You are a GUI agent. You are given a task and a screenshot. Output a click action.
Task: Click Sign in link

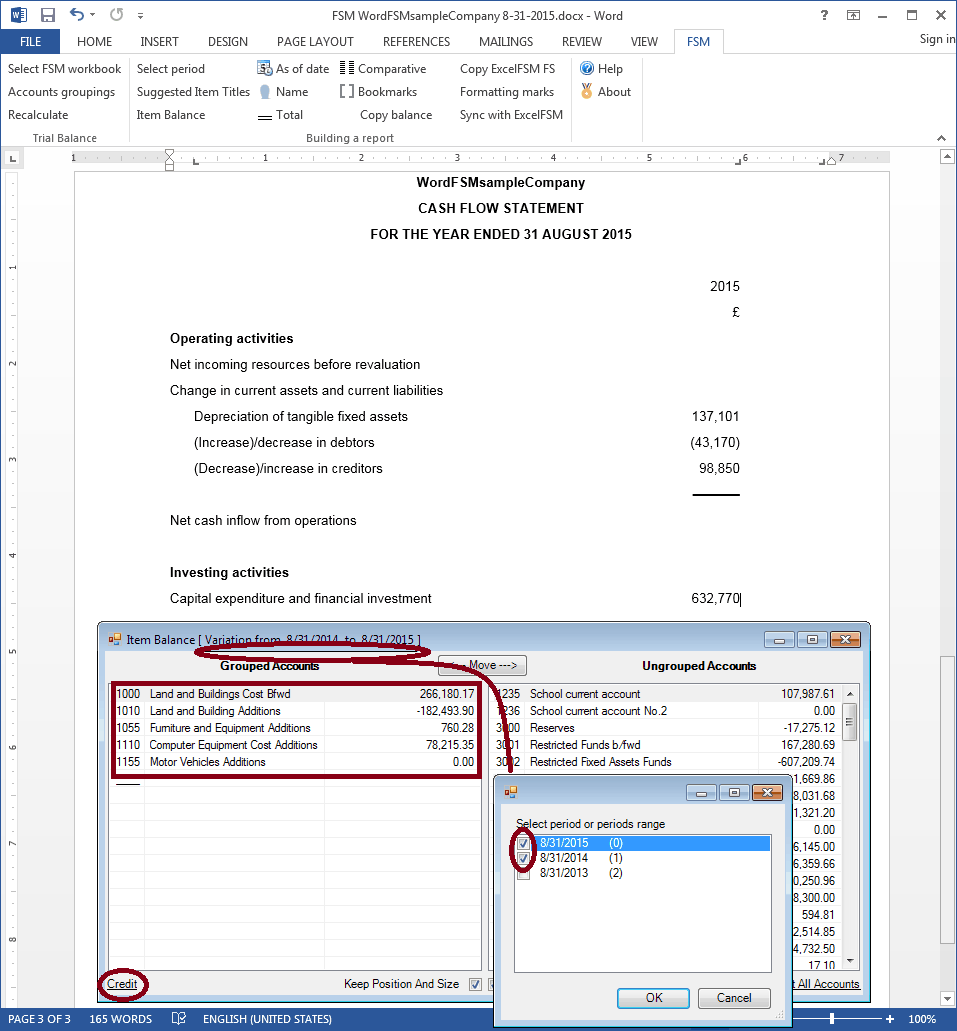point(937,39)
